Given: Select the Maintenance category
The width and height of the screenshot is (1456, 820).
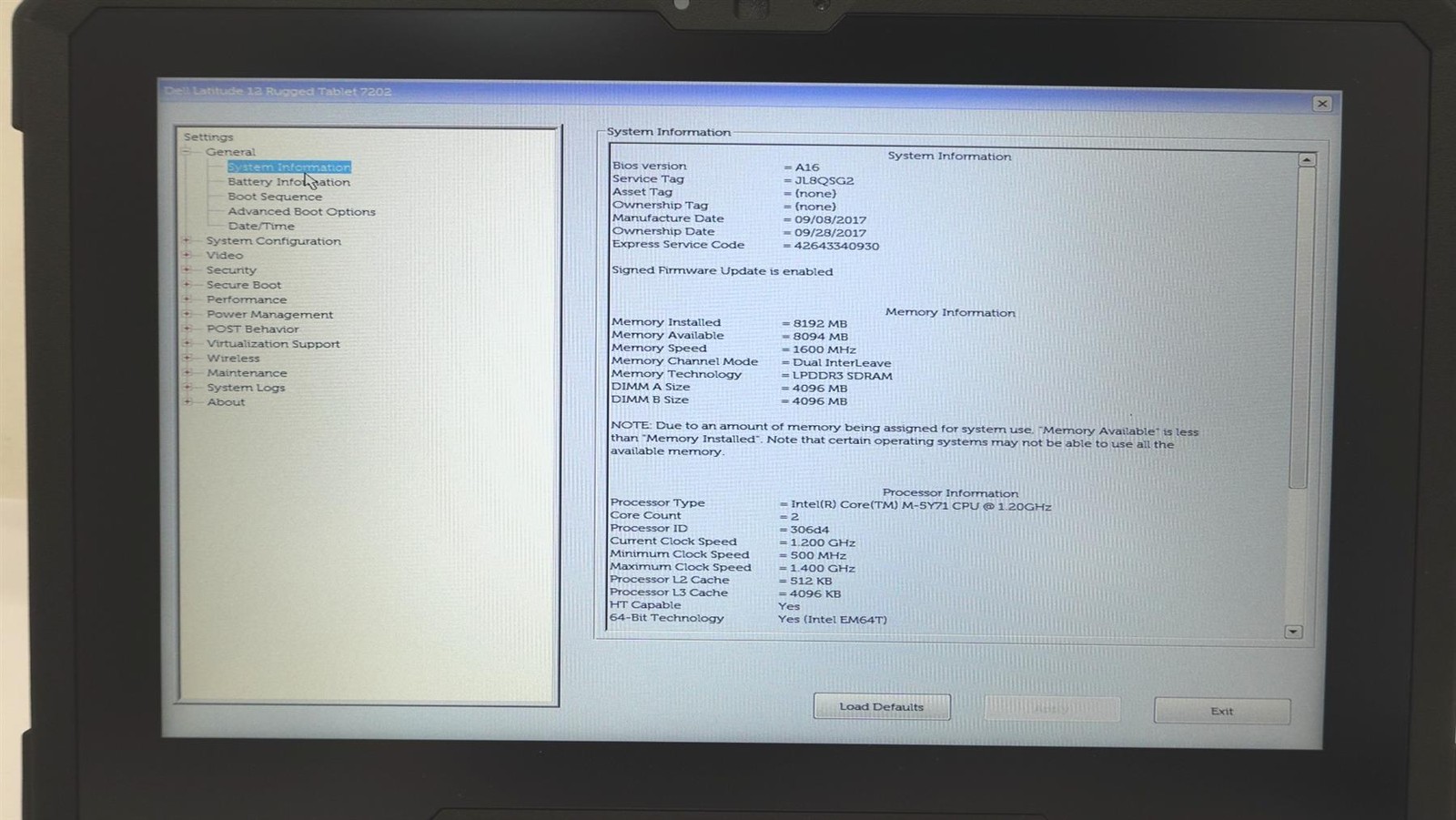Looking at the screenshot, I should coord(247,373).
